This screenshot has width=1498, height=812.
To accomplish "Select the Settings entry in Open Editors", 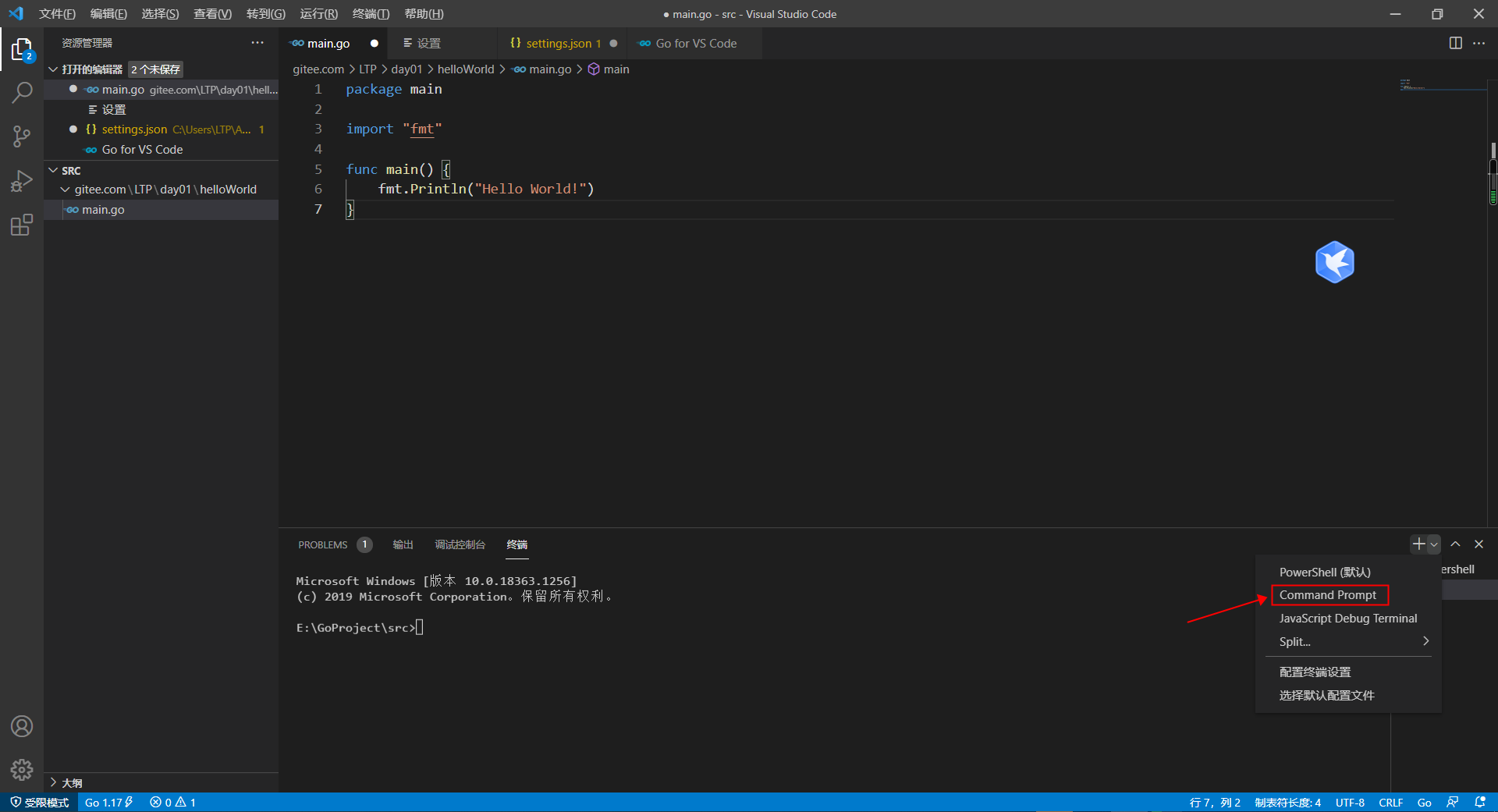I will point(162,110).
